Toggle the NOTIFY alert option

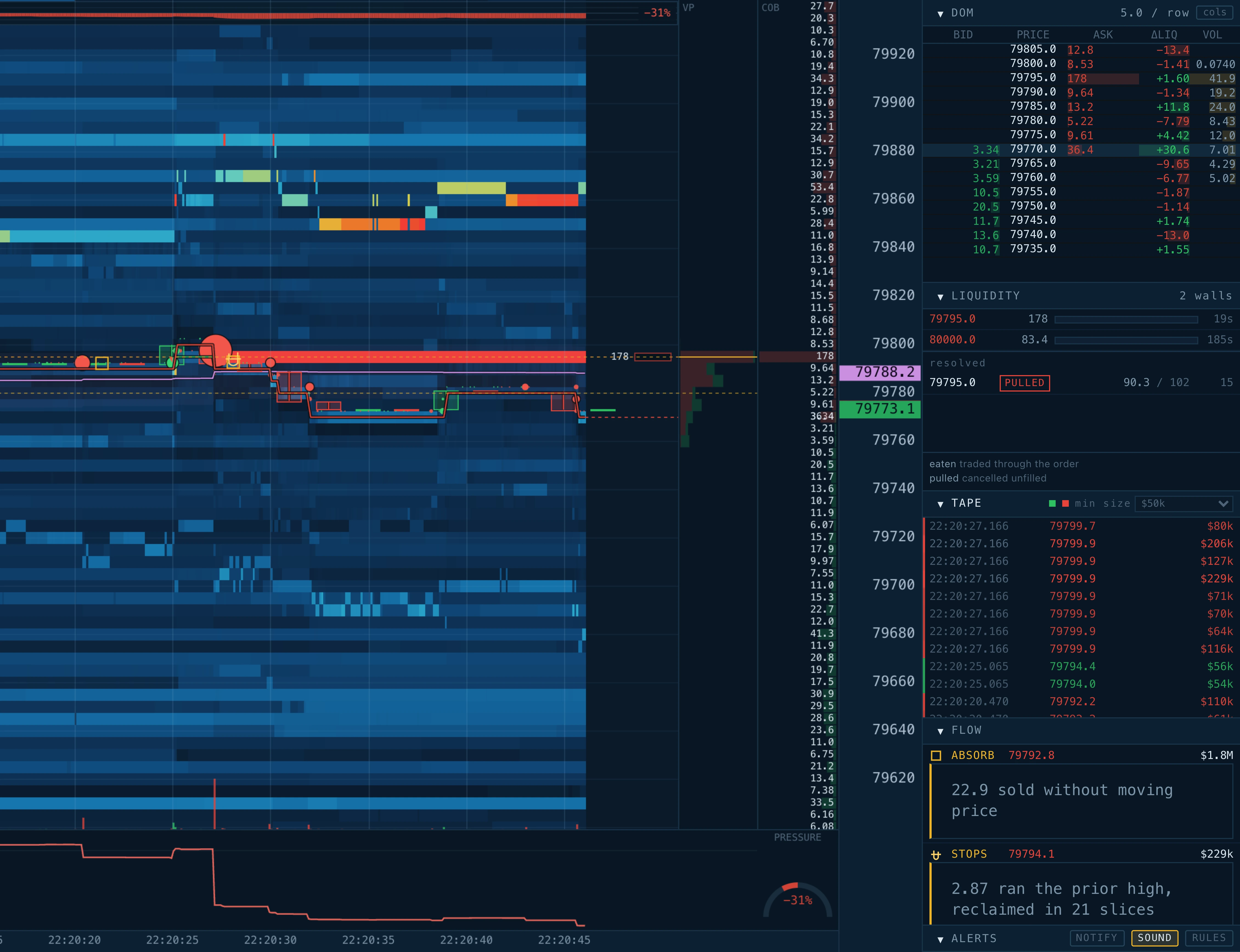pos(1096,938)
